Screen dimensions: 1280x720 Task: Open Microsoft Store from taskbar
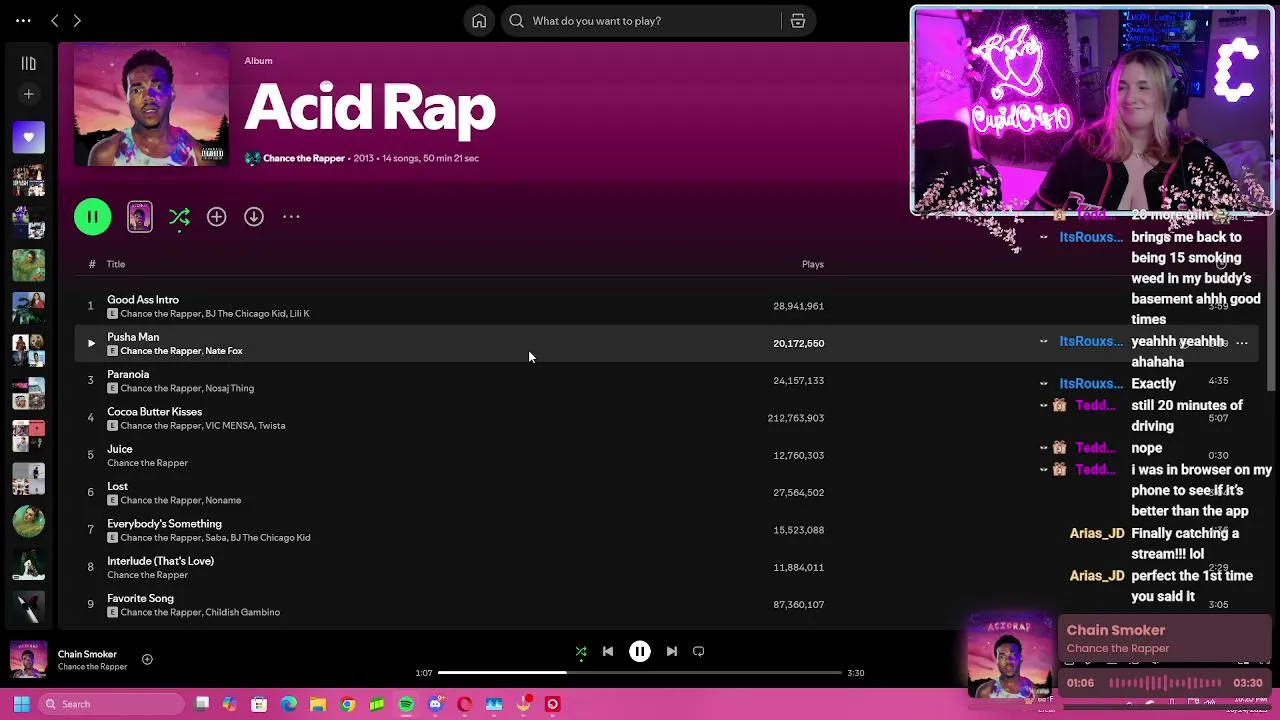coord(259,704)
